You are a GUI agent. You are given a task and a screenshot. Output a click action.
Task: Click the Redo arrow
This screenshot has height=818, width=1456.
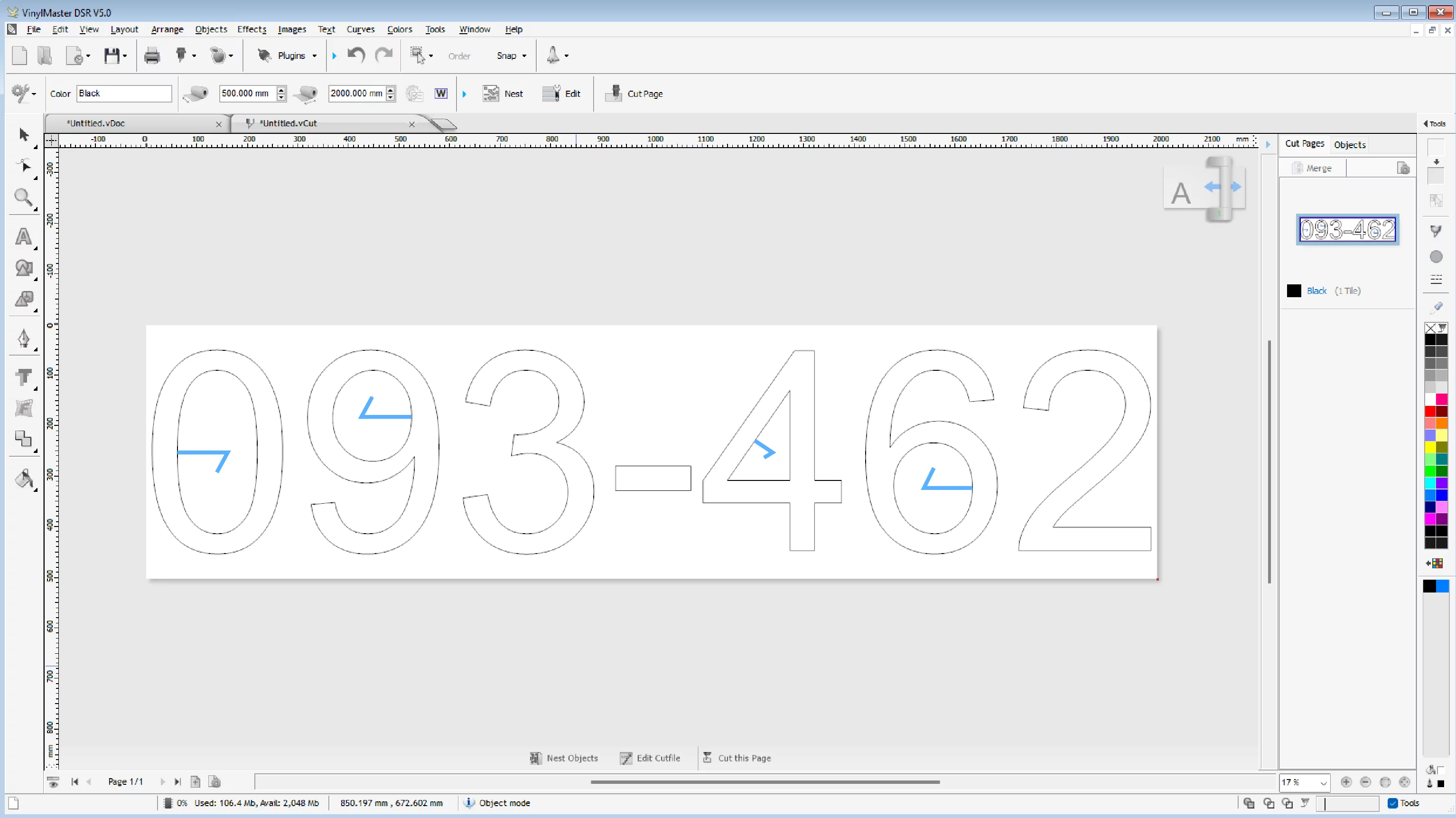pyautogui.click(x=384, y=55)
